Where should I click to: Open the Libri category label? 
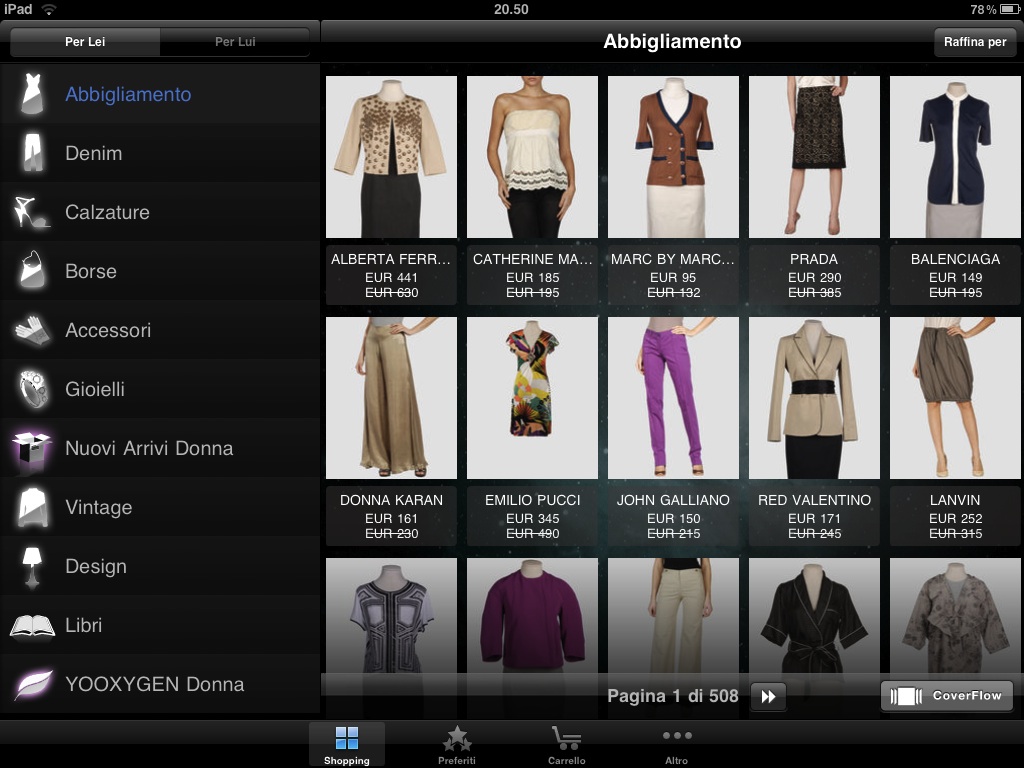84,625
